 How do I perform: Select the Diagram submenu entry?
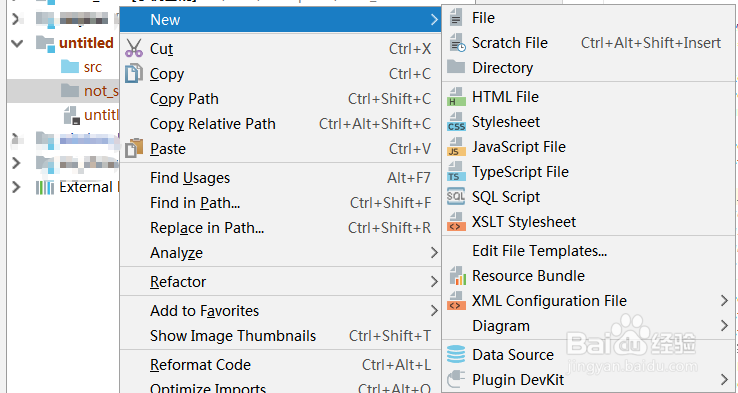click(589, 326)
